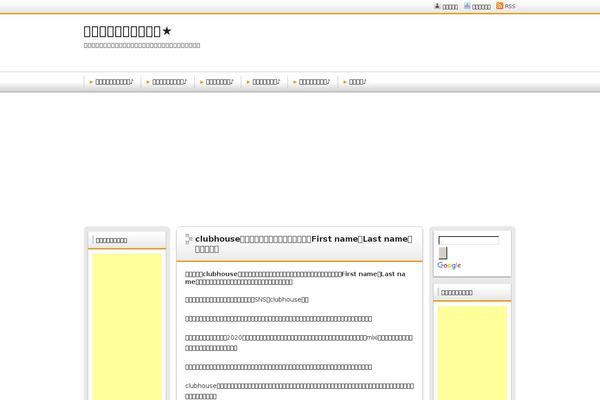Open the first item in the navigation menu

112,82
